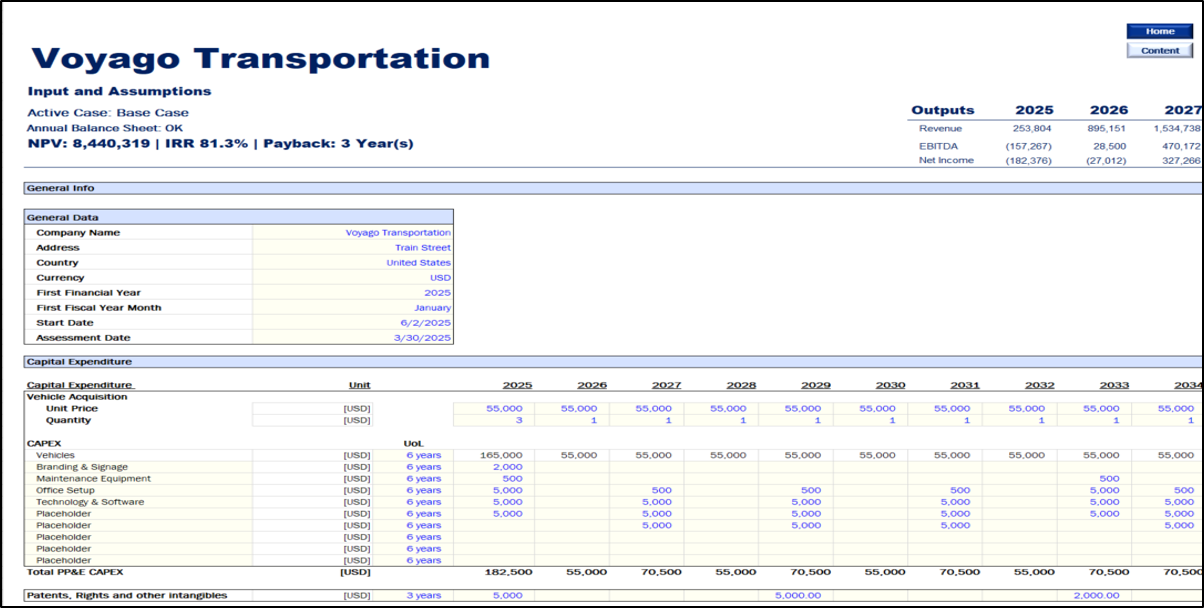Click the General Info section header
Screen dimensions: 1204x608
pos(60,188)
